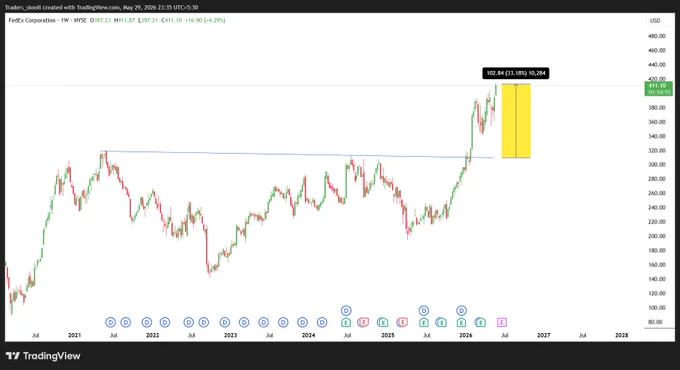Open the green earnings marker above Jul 2024

[x=346, y=322]
